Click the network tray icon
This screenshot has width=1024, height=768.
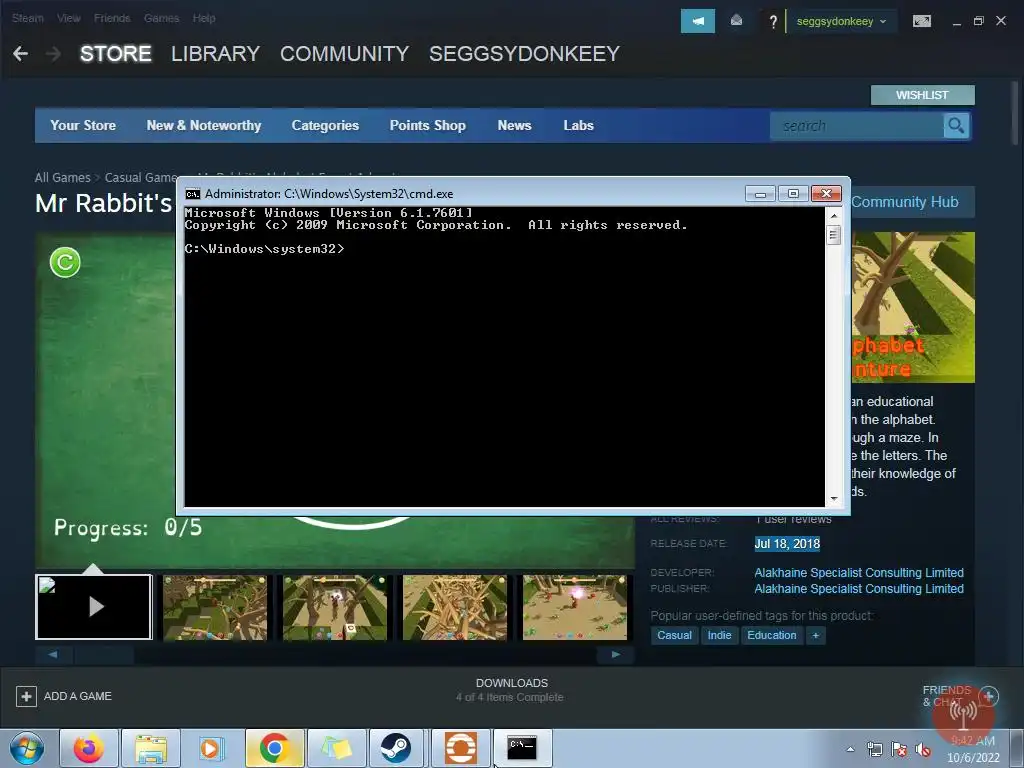coord(874,749)
